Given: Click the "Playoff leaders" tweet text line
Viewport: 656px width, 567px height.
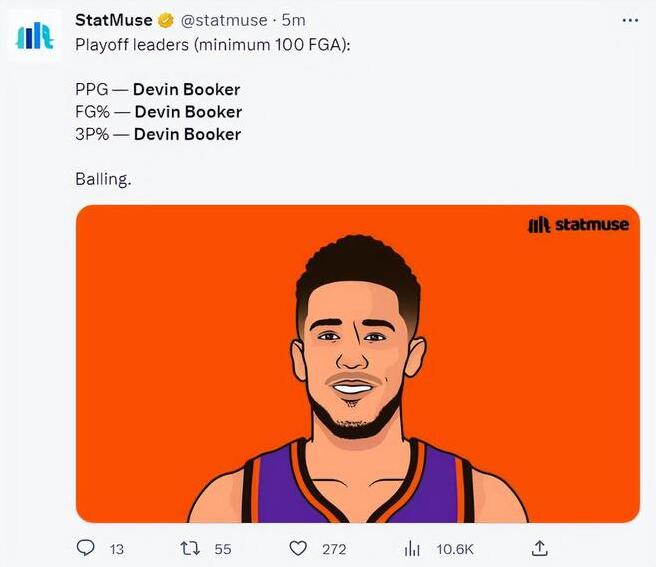Looking at the screenshot, I should [212, 45].
